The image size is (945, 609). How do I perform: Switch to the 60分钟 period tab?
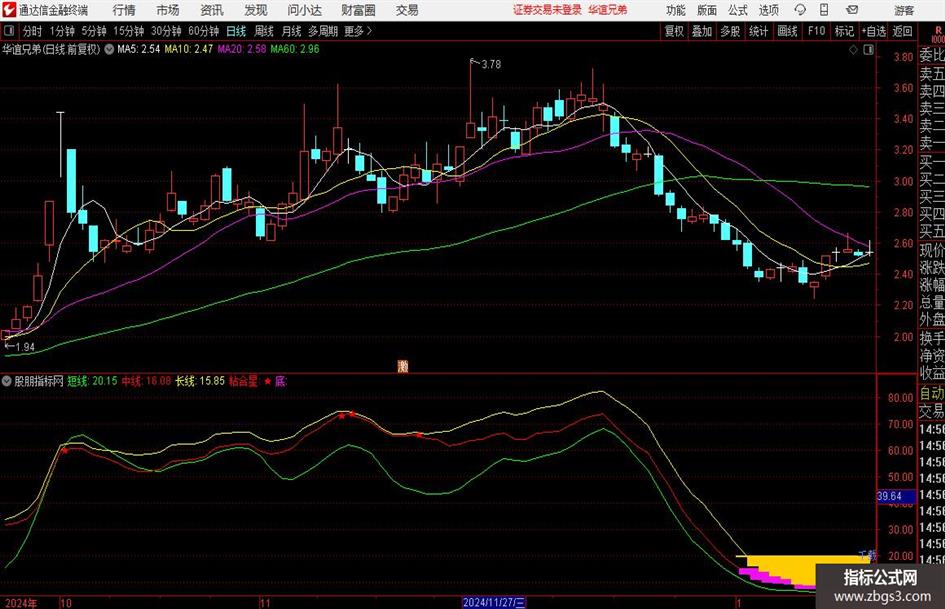click(204, 31)
